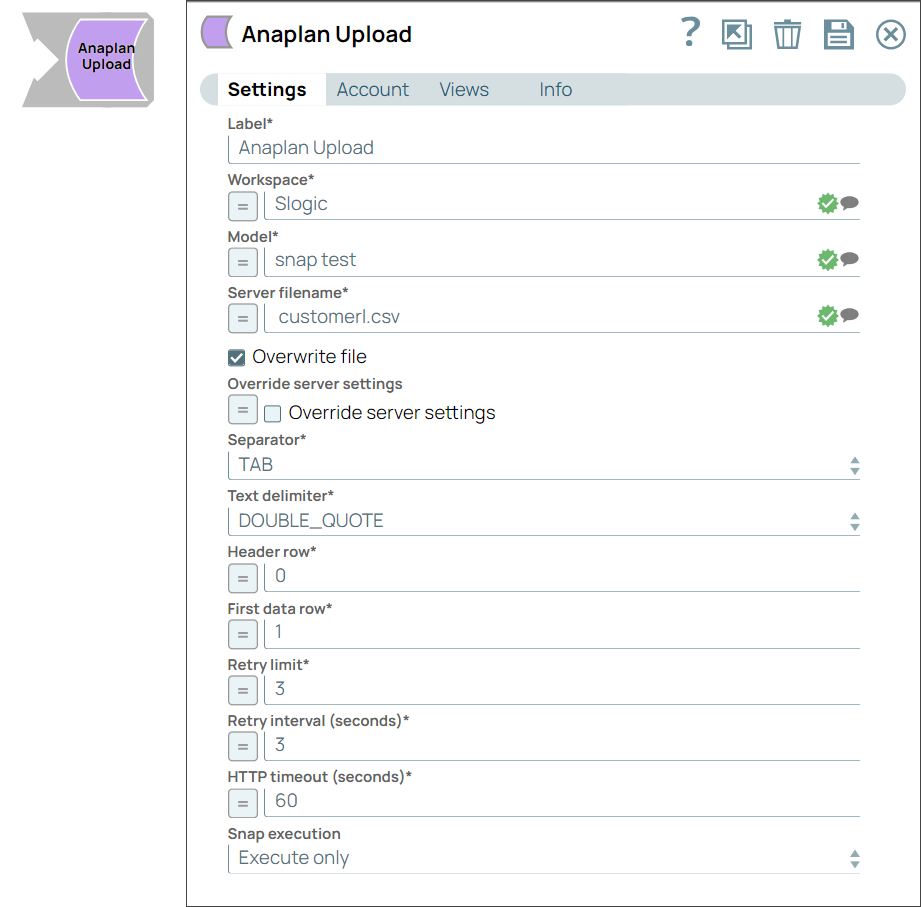Switch to the Account tab
Viewport: 921px width, 907px height.
coord(372,89)
